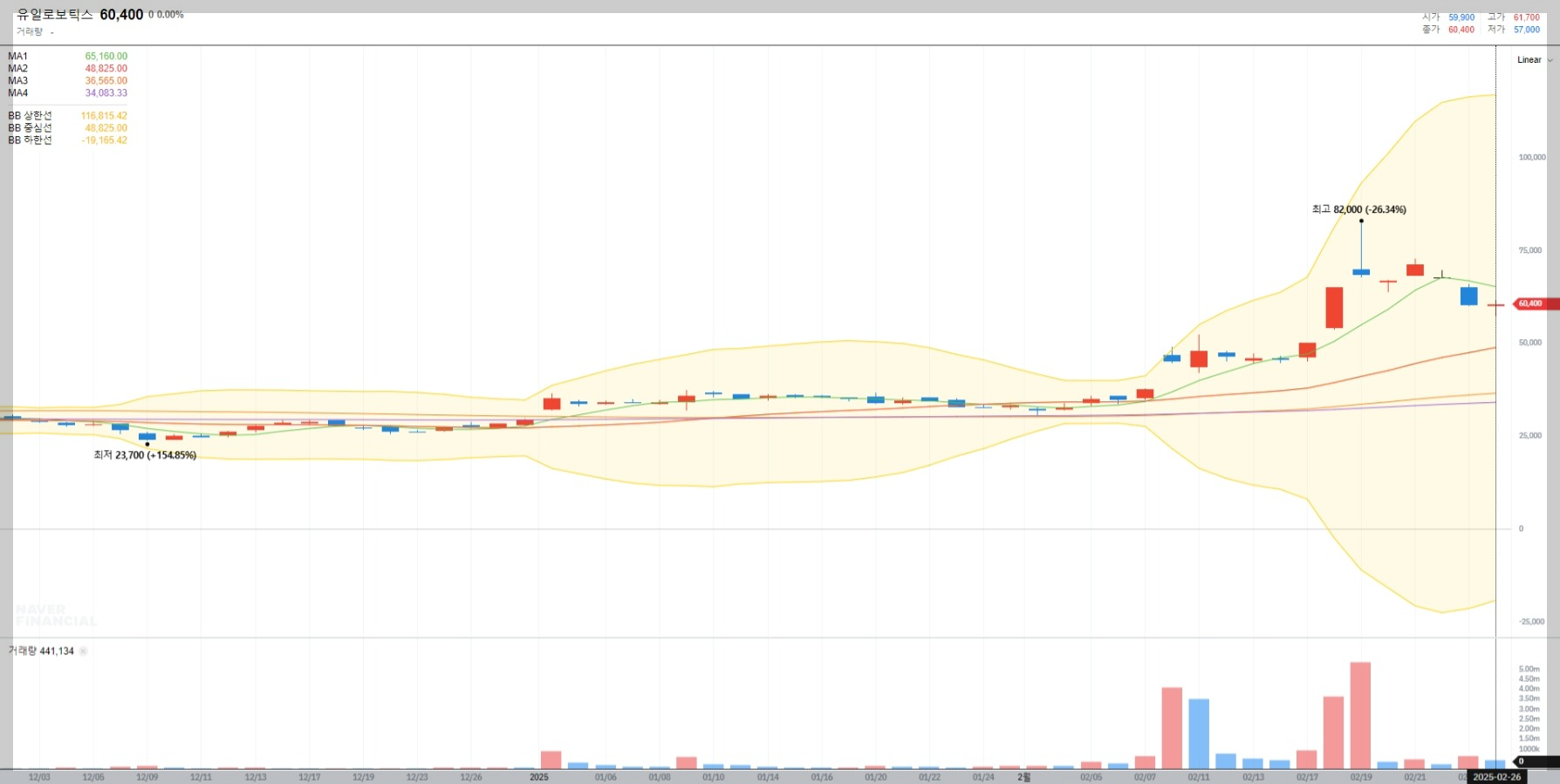Click the 1000k volume axis label
The height and width of the screenshot is (784, 1560).
coord(1529,749)
